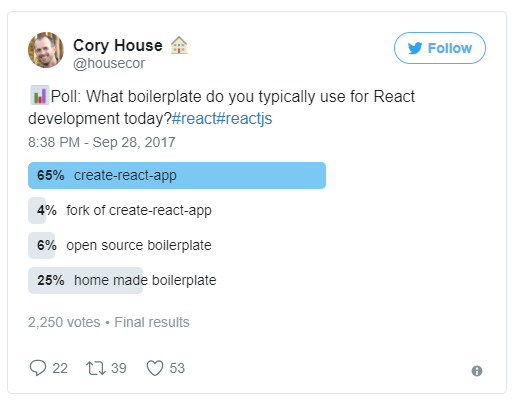Click the 2,250 votes final results text
The image size is (517, 404).
click(x=109, y=322)
